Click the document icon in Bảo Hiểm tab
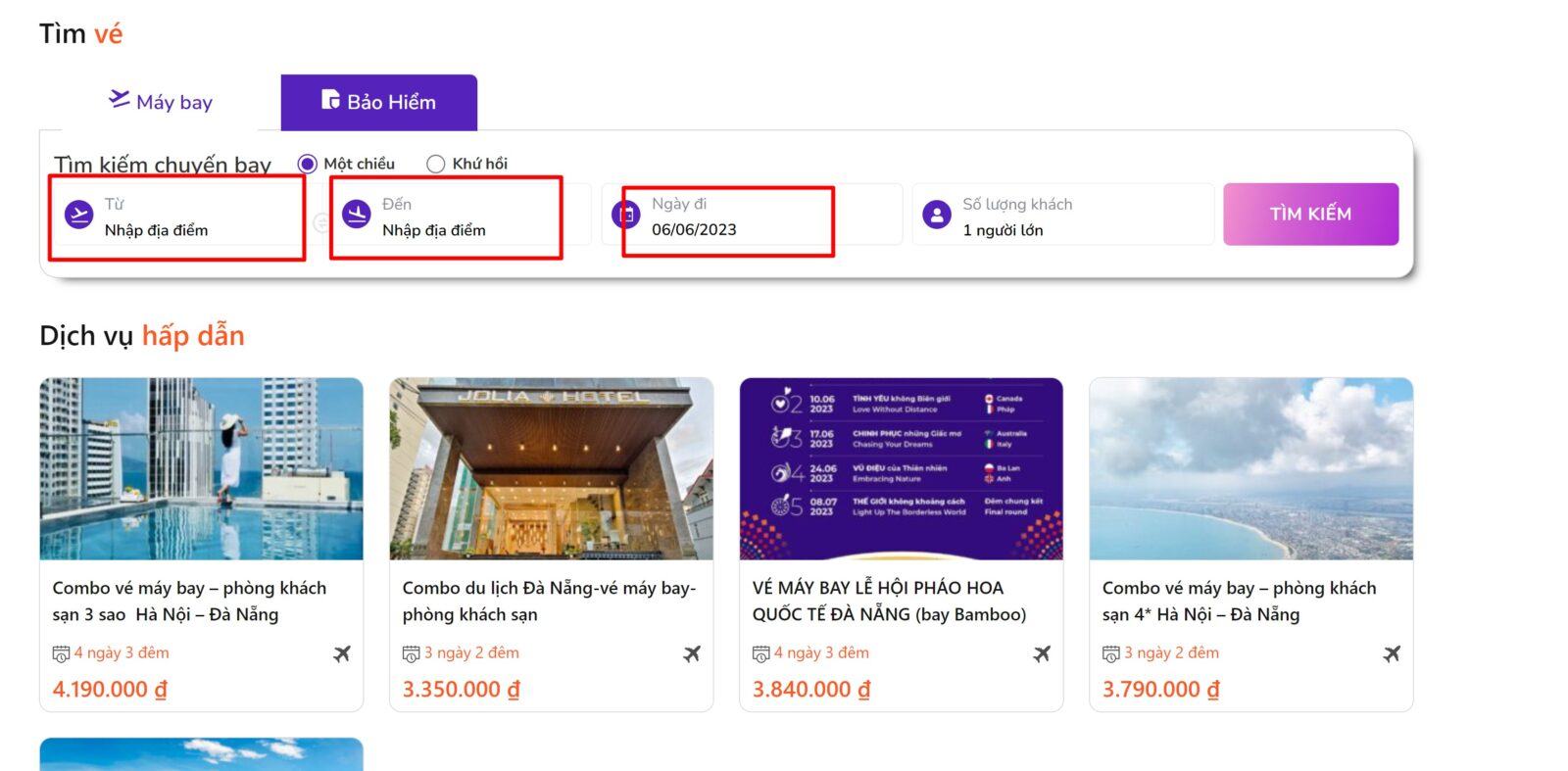The image size is (1568, 771). [x=330, y=100]
